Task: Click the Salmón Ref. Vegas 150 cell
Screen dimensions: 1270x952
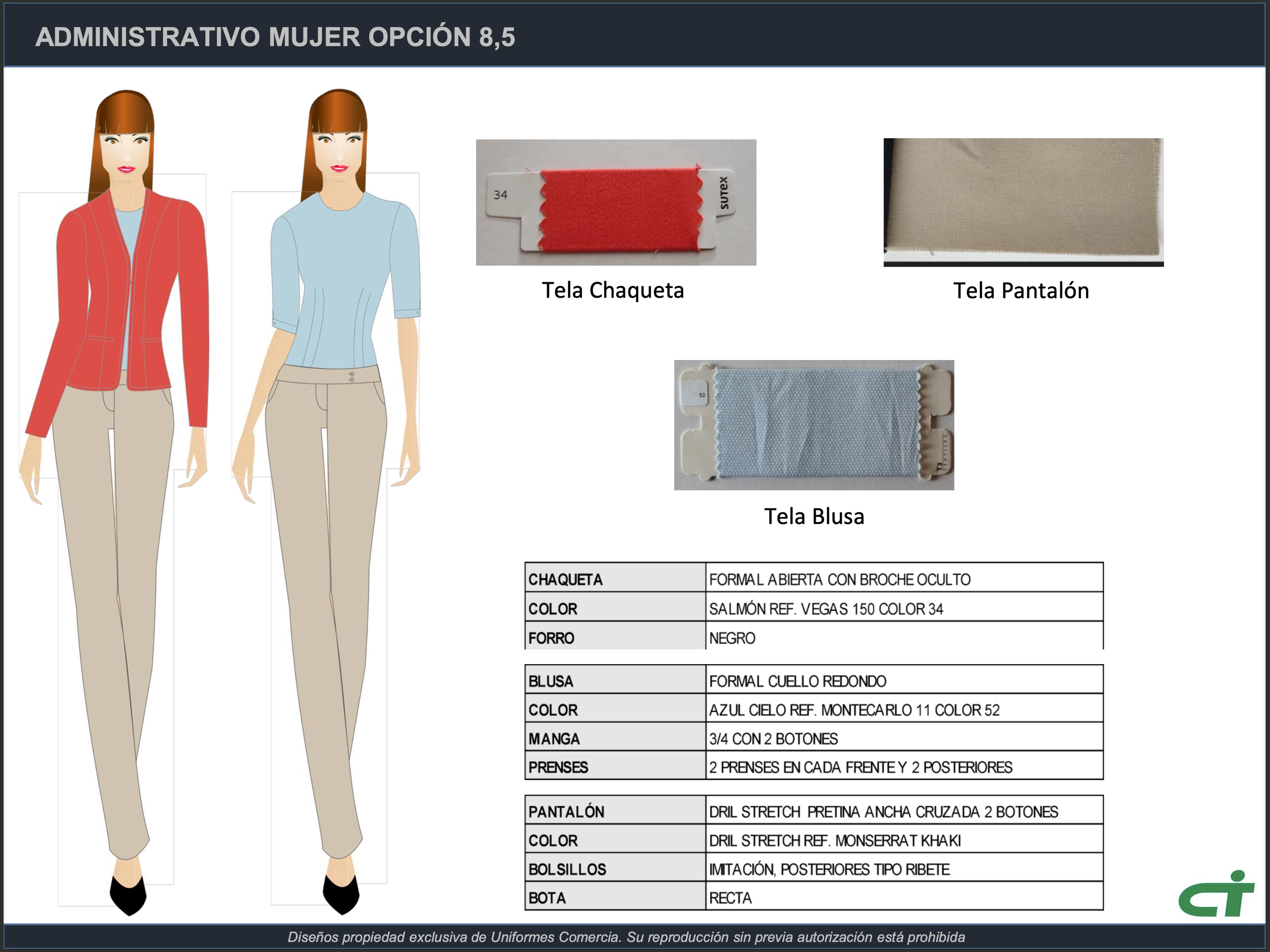Action: 904,609
